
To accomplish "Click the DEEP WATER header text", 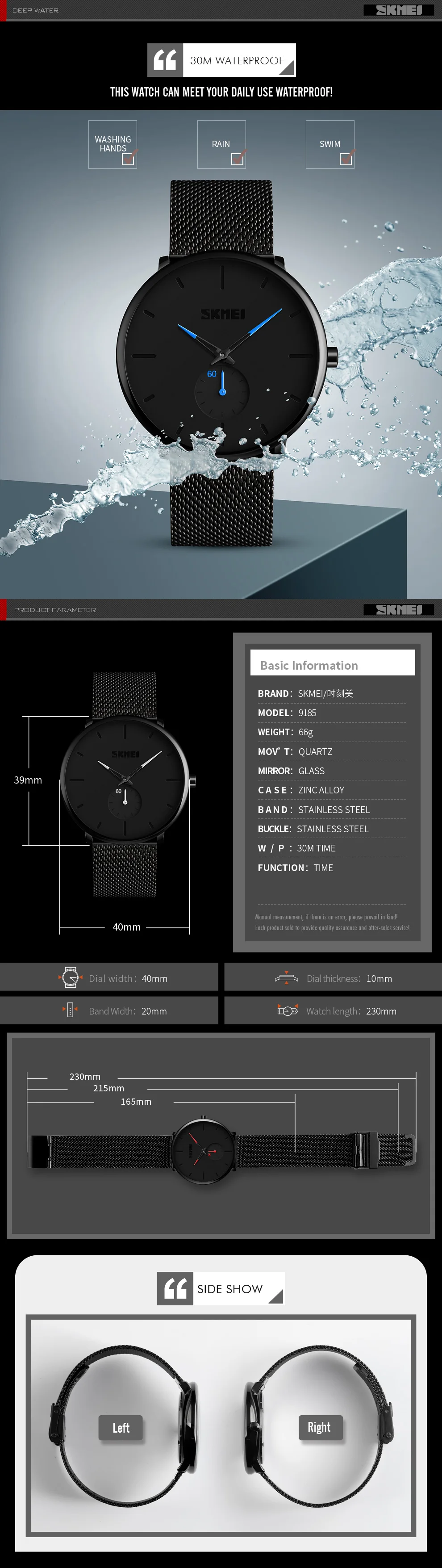I will (x=35, y=10).
